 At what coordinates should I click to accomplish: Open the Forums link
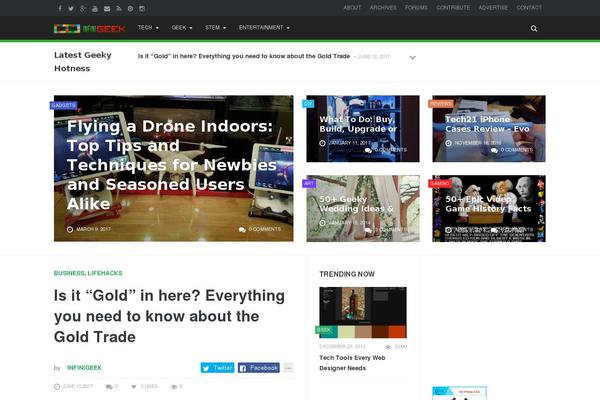click(x=416, y=8)
